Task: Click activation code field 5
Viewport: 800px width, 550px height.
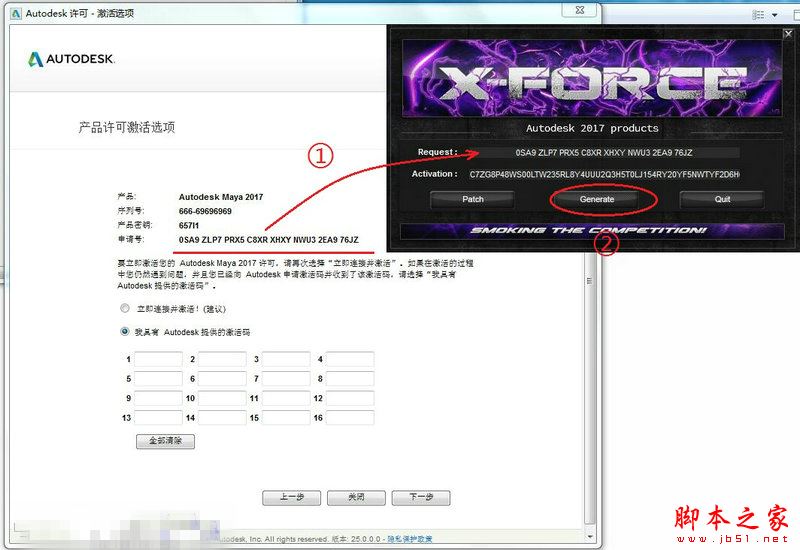Action: point(158,379)
